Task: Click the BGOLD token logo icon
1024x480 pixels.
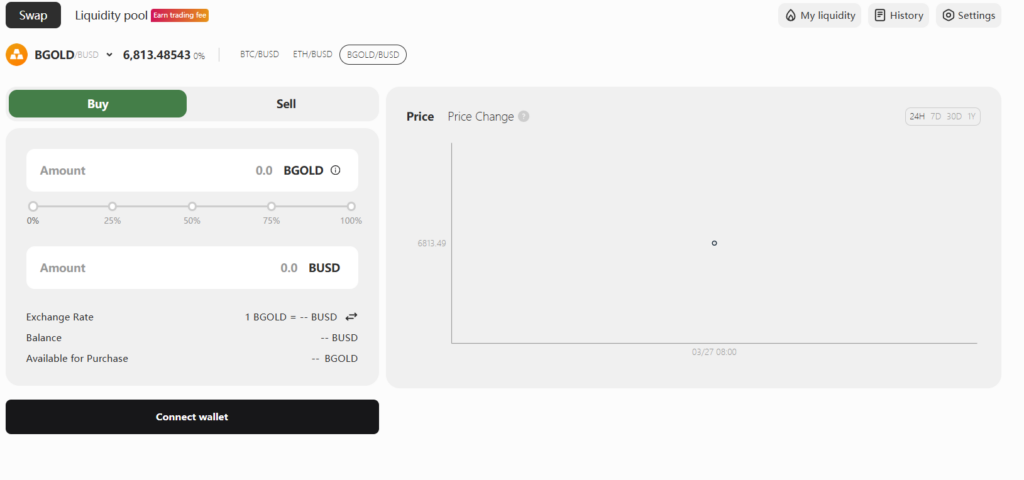Action: pos(17,55)
